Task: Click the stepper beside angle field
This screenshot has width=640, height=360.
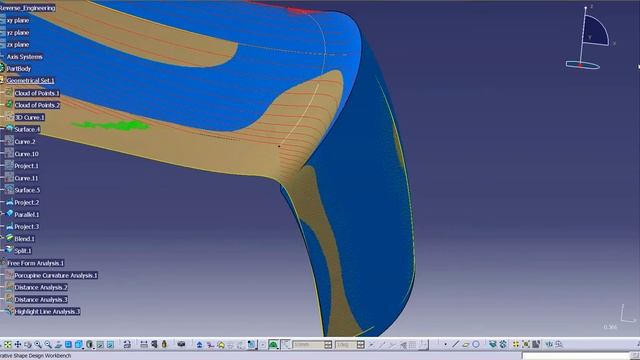Action: 360,345
